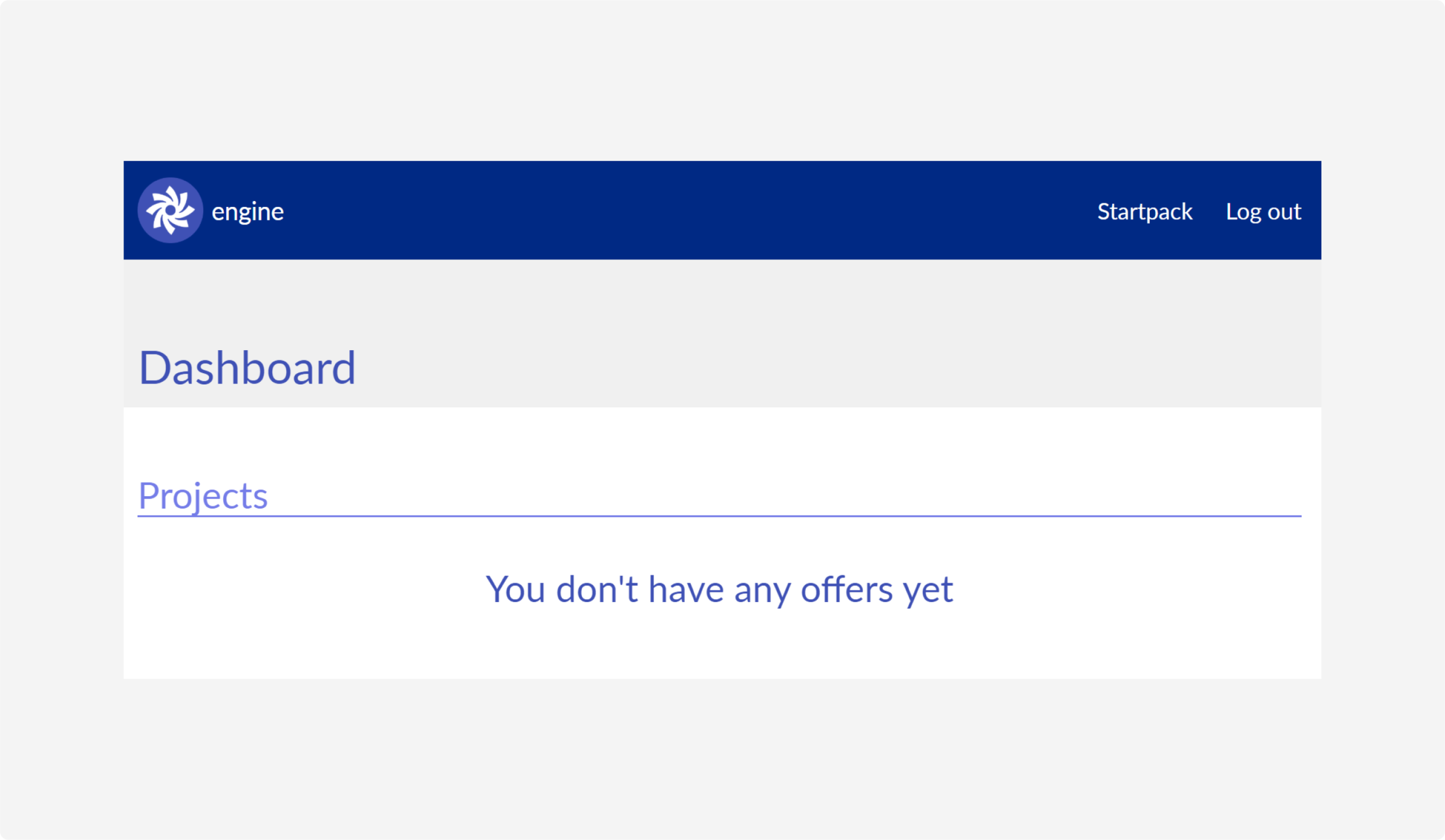The image size is (1445, 840).
Task: Click the Projects title above the divider line
Action: tap(203, 495)
